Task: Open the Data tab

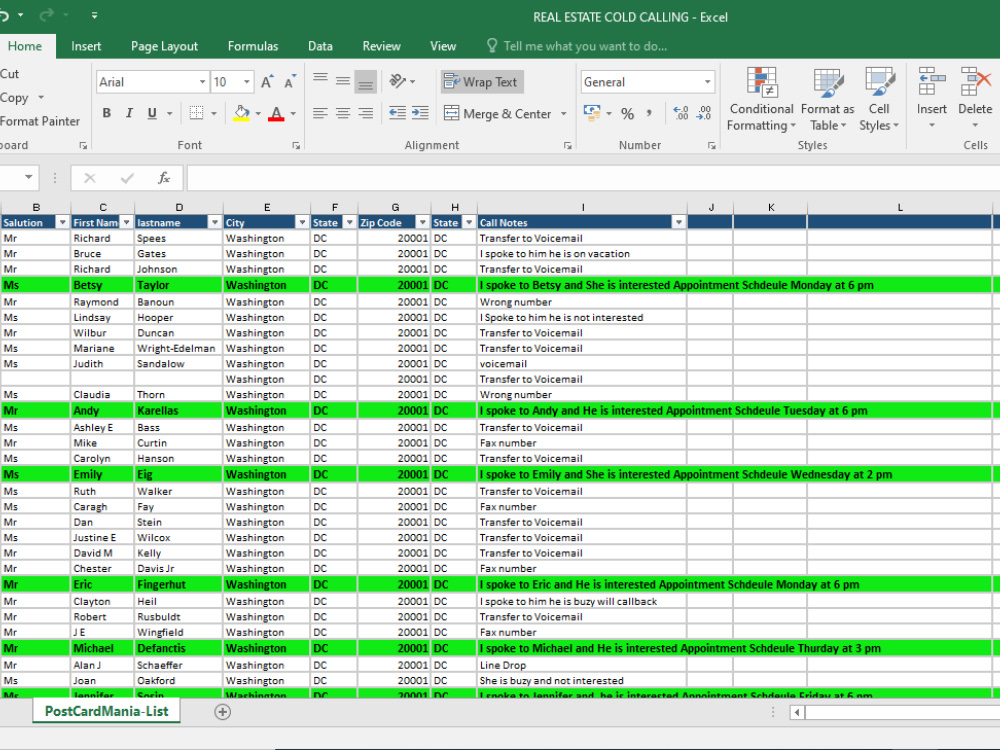Action: coord(320,46)
